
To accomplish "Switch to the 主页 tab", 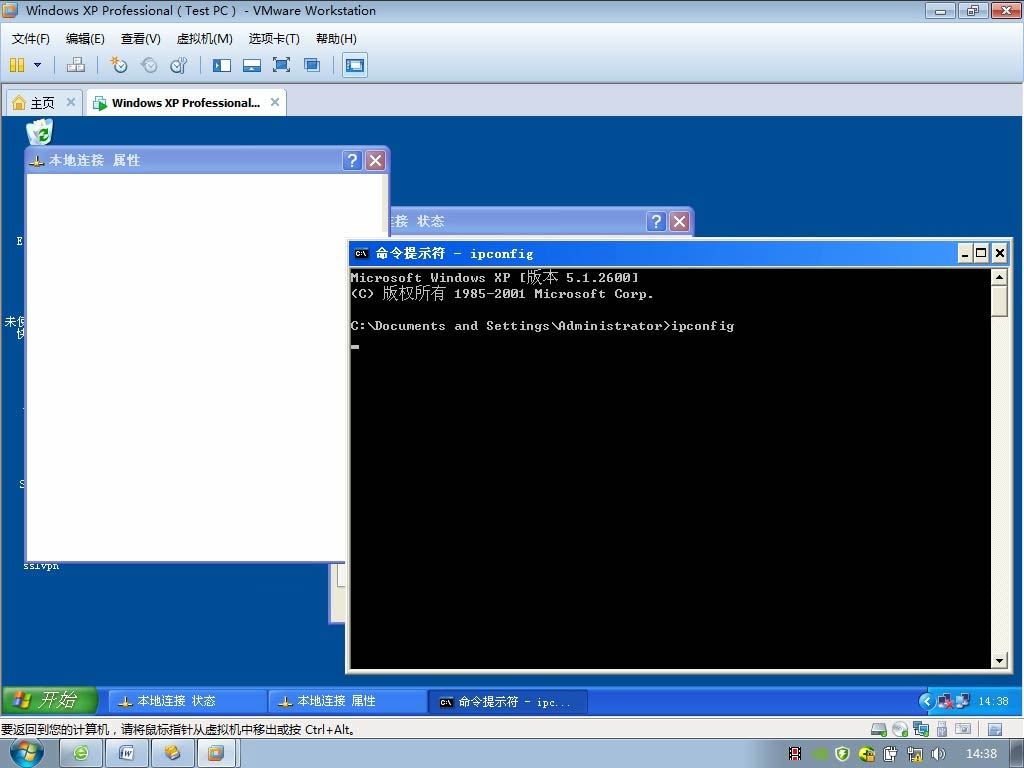I will point(44,103).
